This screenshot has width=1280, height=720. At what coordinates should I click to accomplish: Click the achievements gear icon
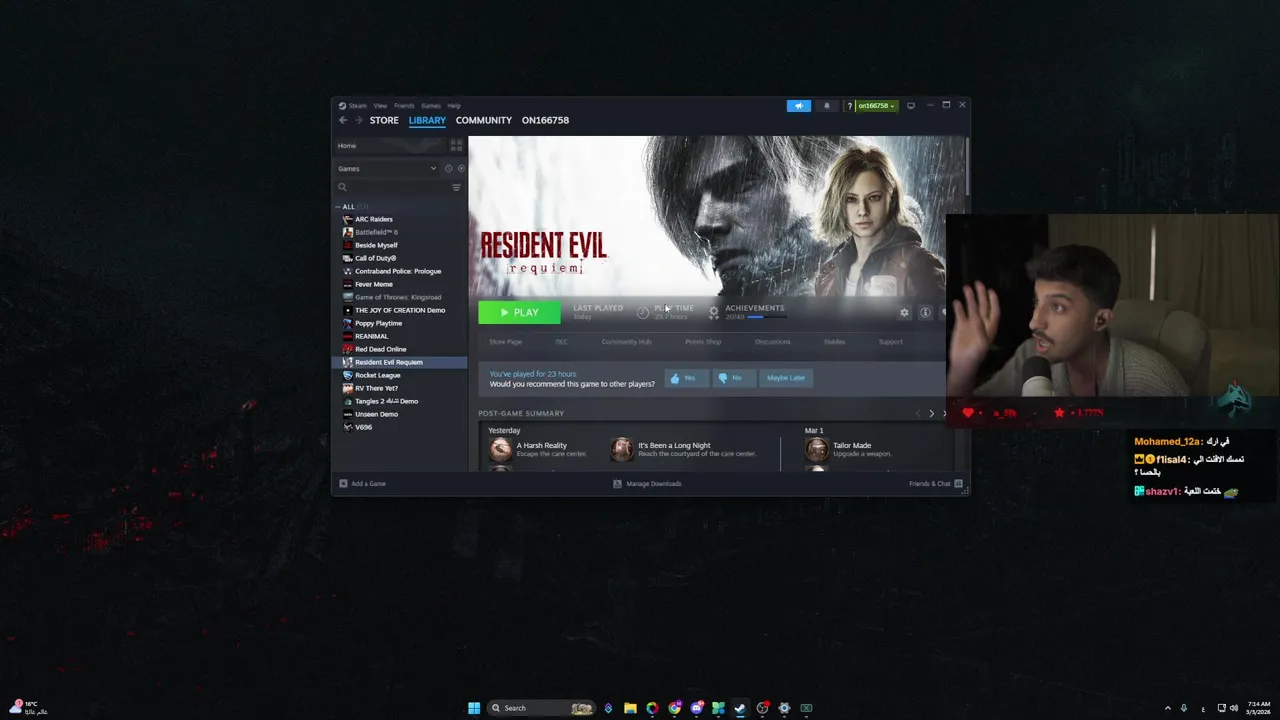pyautogui.click(x=713, y=312)
